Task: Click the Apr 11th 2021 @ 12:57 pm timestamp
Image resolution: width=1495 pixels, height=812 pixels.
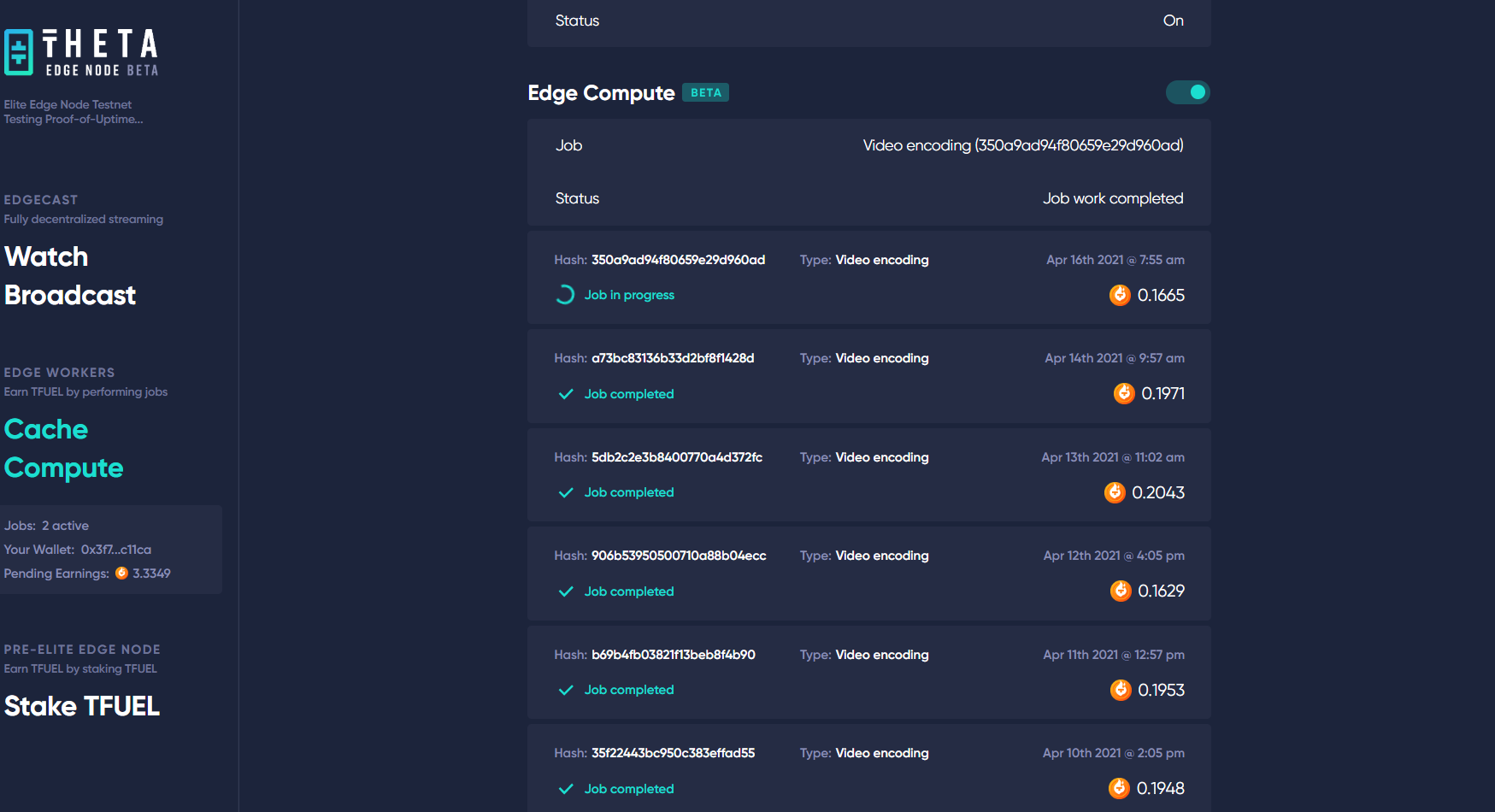Action: pos(1114,655)
